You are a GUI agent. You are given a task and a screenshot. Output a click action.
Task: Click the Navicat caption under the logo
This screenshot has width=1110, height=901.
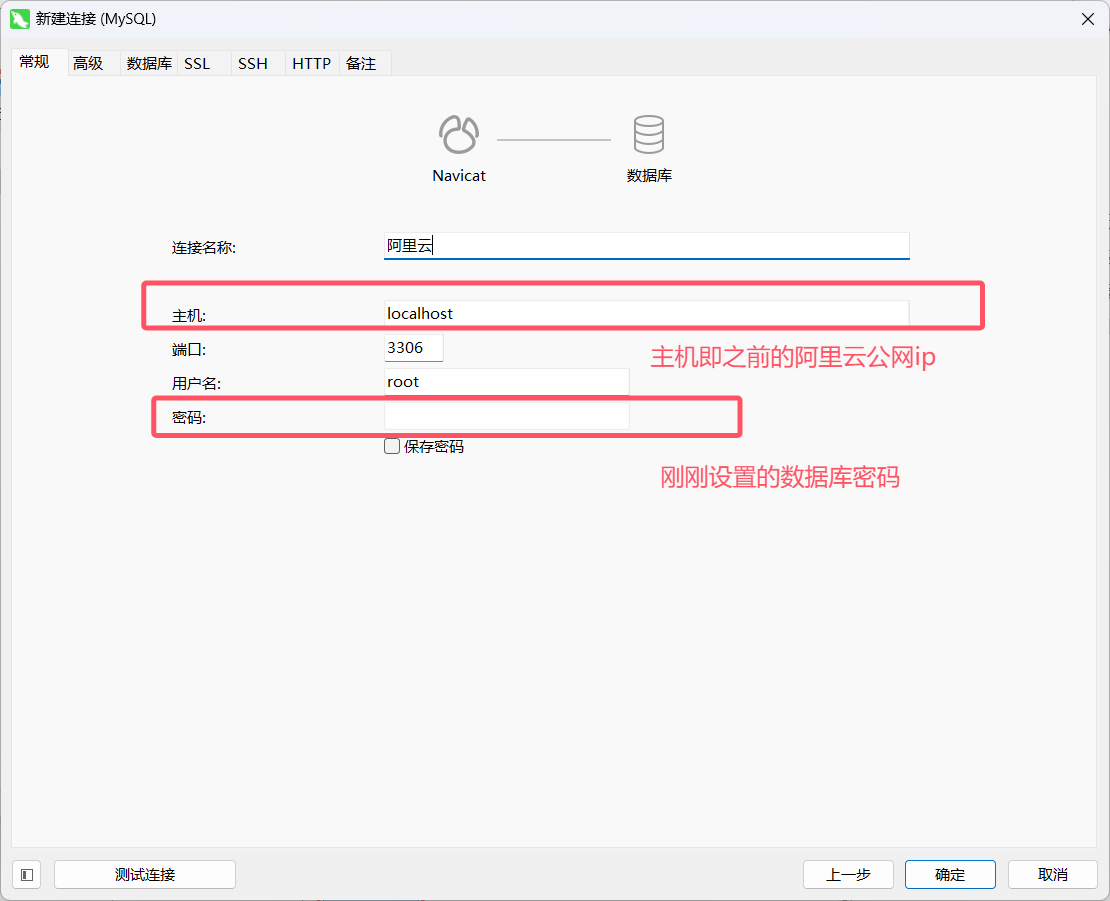(459, 176)
